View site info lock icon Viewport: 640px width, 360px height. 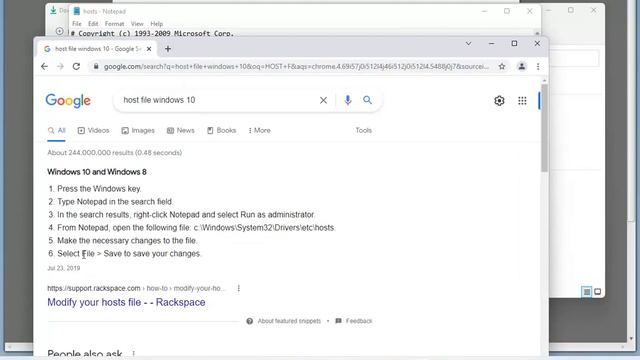(96, 66)
